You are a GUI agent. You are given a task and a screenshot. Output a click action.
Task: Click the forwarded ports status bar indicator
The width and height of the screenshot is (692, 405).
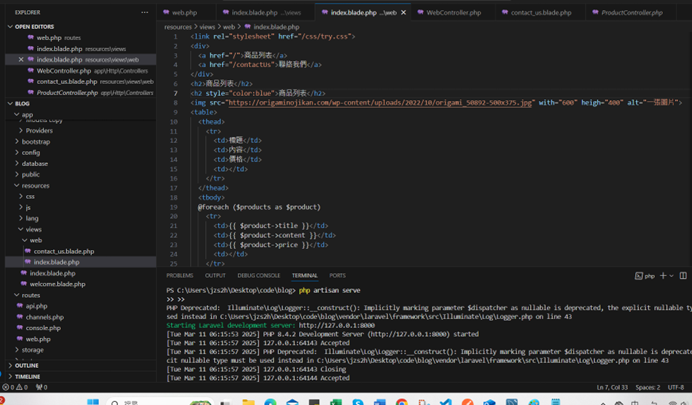pyautogui.click(x=41, y=387)
